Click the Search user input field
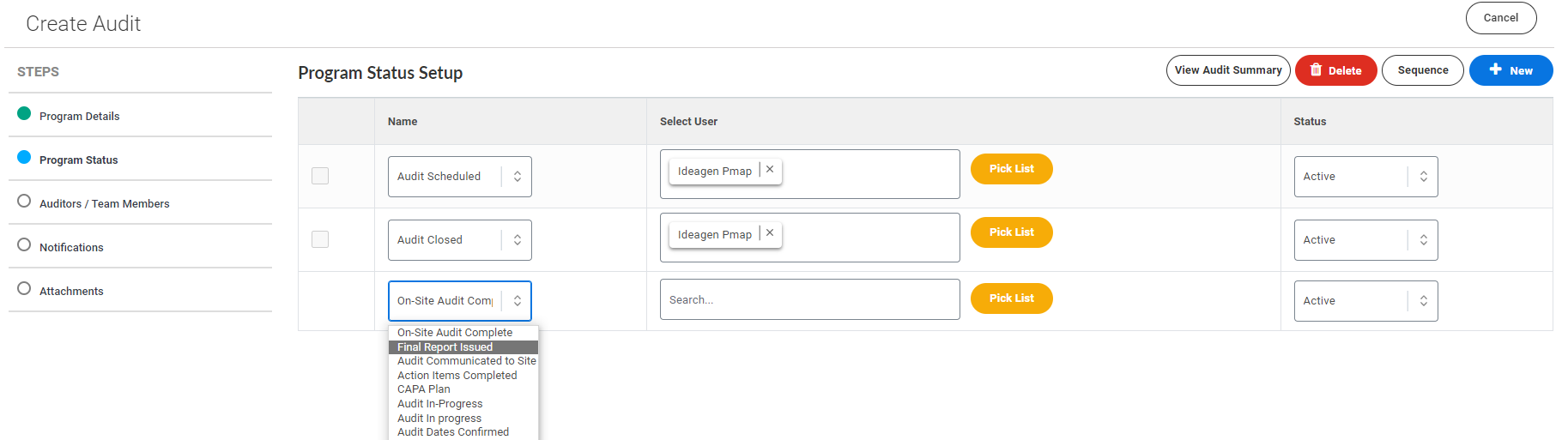1568x440 pixels. click(x=808, y=300)
